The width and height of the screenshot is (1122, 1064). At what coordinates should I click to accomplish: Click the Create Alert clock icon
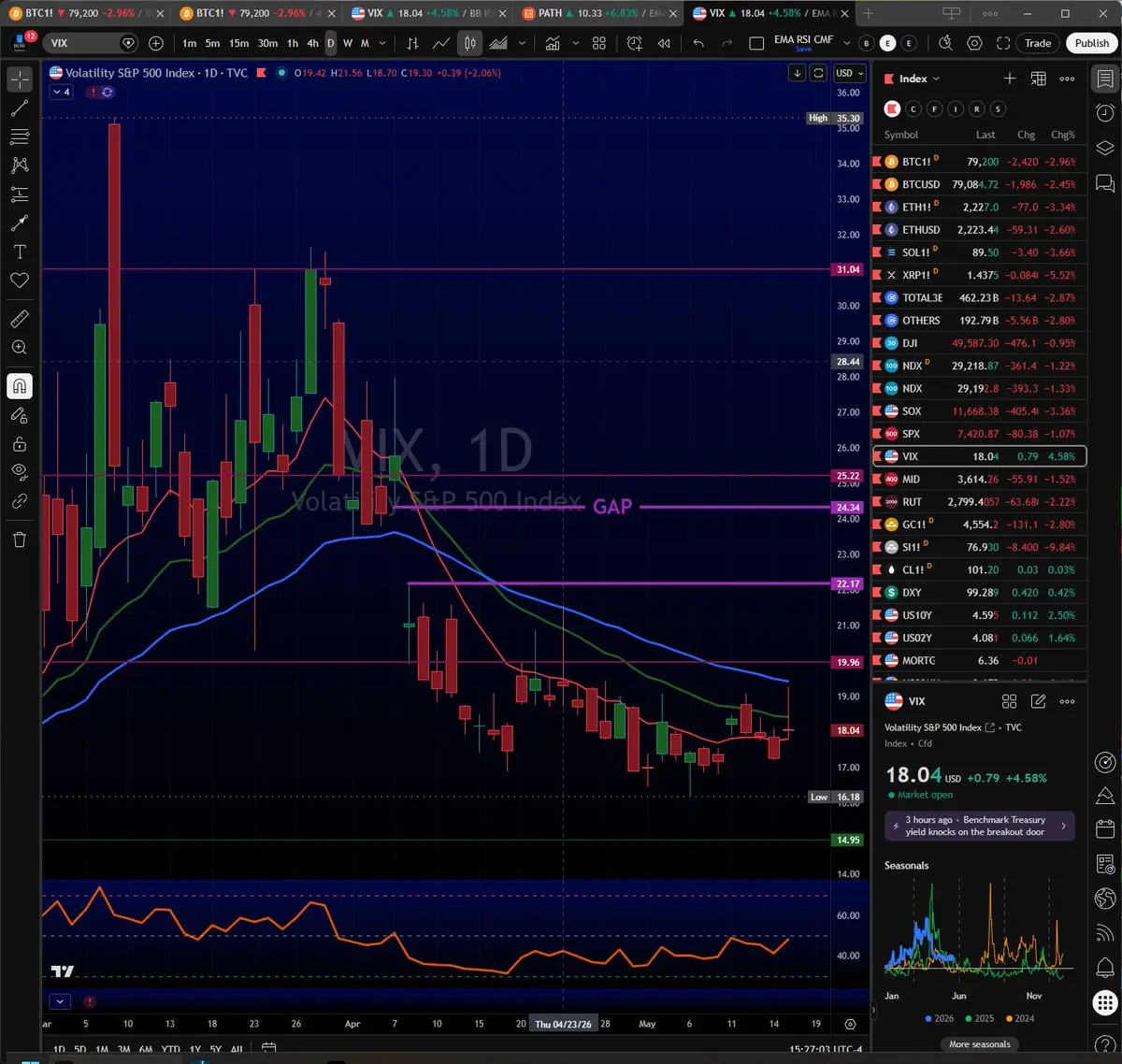tap(635, 43)
